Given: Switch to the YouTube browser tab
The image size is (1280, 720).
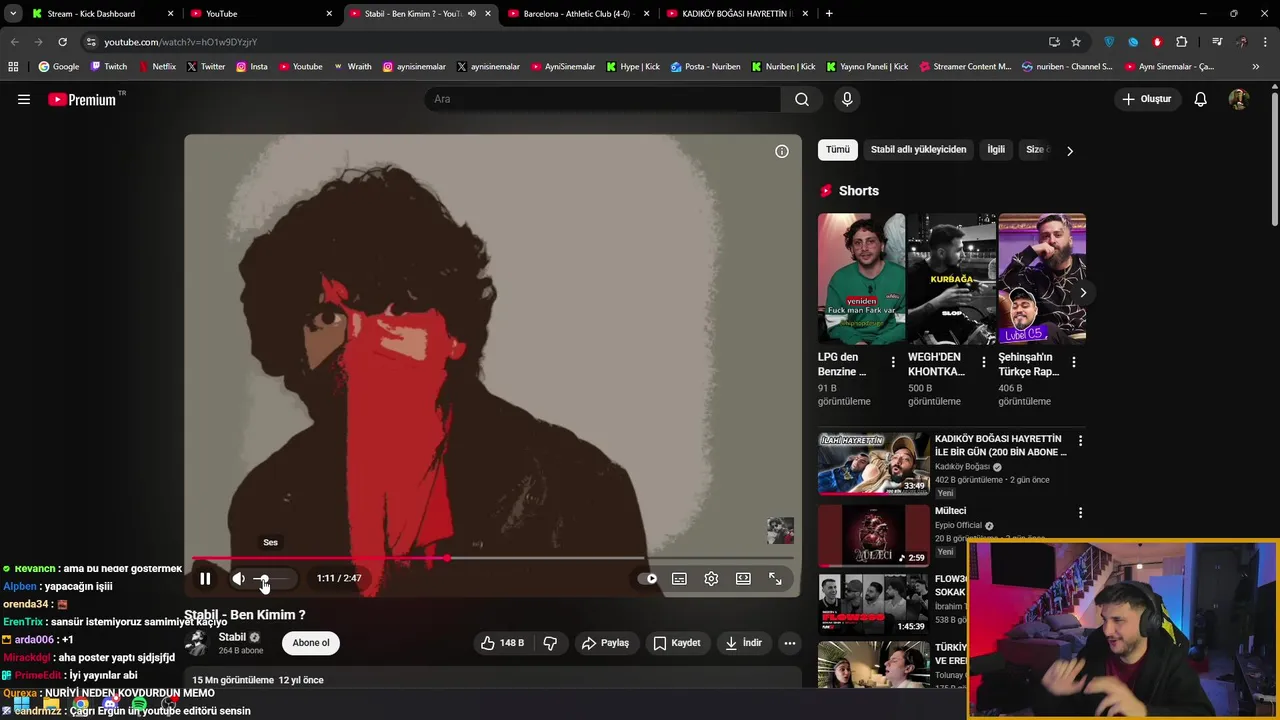Looking at the screenshot, I should tap(261, 13).
